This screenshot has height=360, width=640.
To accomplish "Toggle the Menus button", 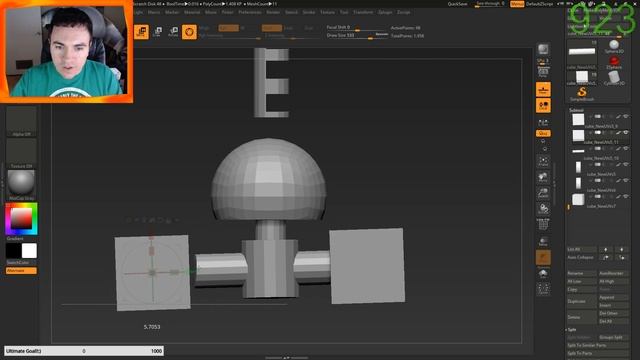I will click(517, 4).
